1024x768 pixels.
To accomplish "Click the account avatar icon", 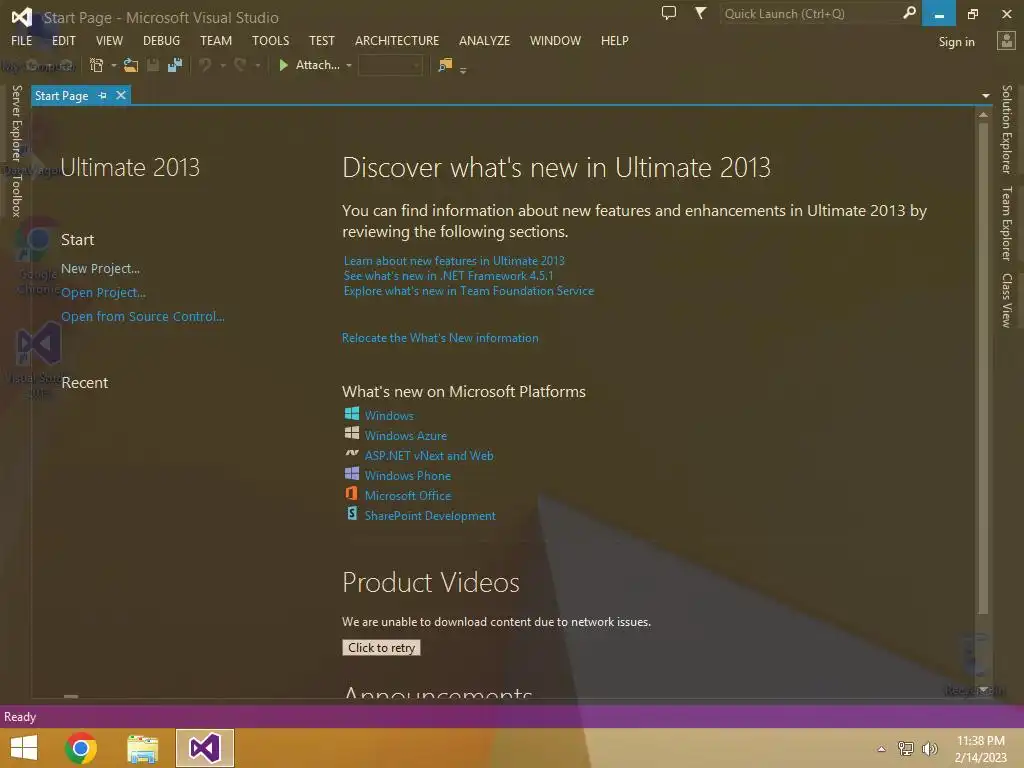I will (x=1006, y=41).
